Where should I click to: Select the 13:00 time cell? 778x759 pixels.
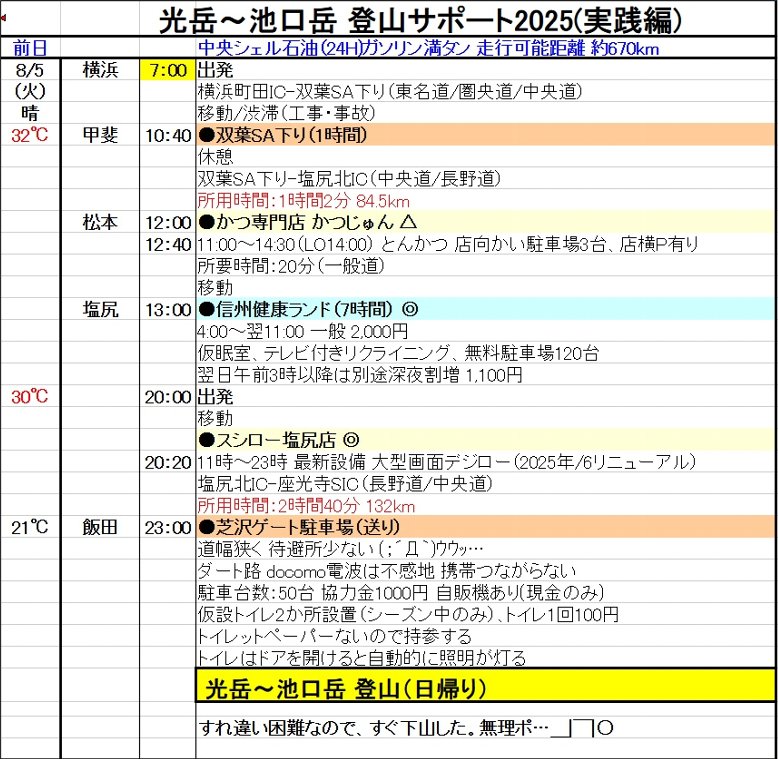click(168, 310)
